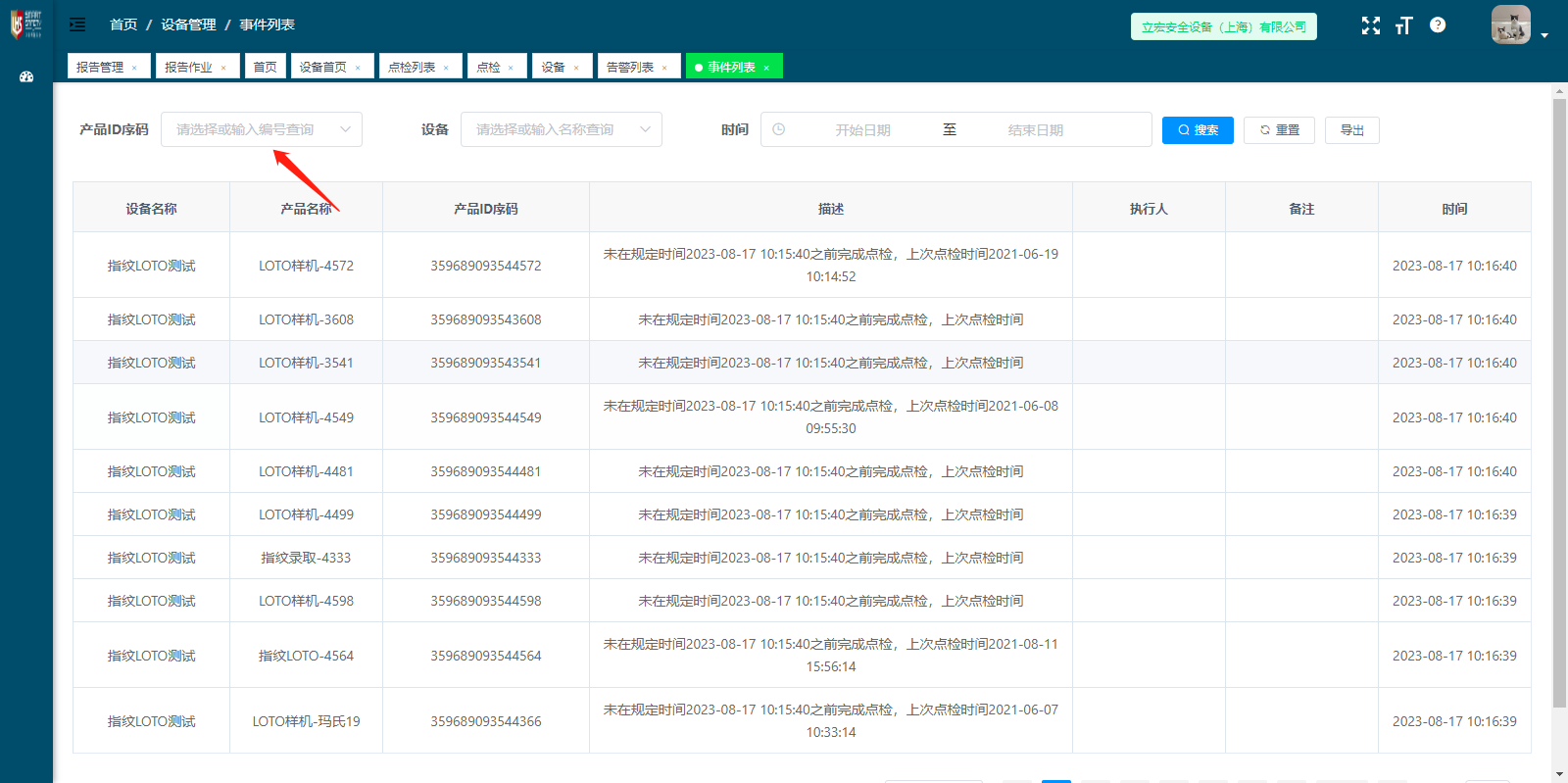
Task: Select product name LOTO样机-3541
Action: (307, 363)
